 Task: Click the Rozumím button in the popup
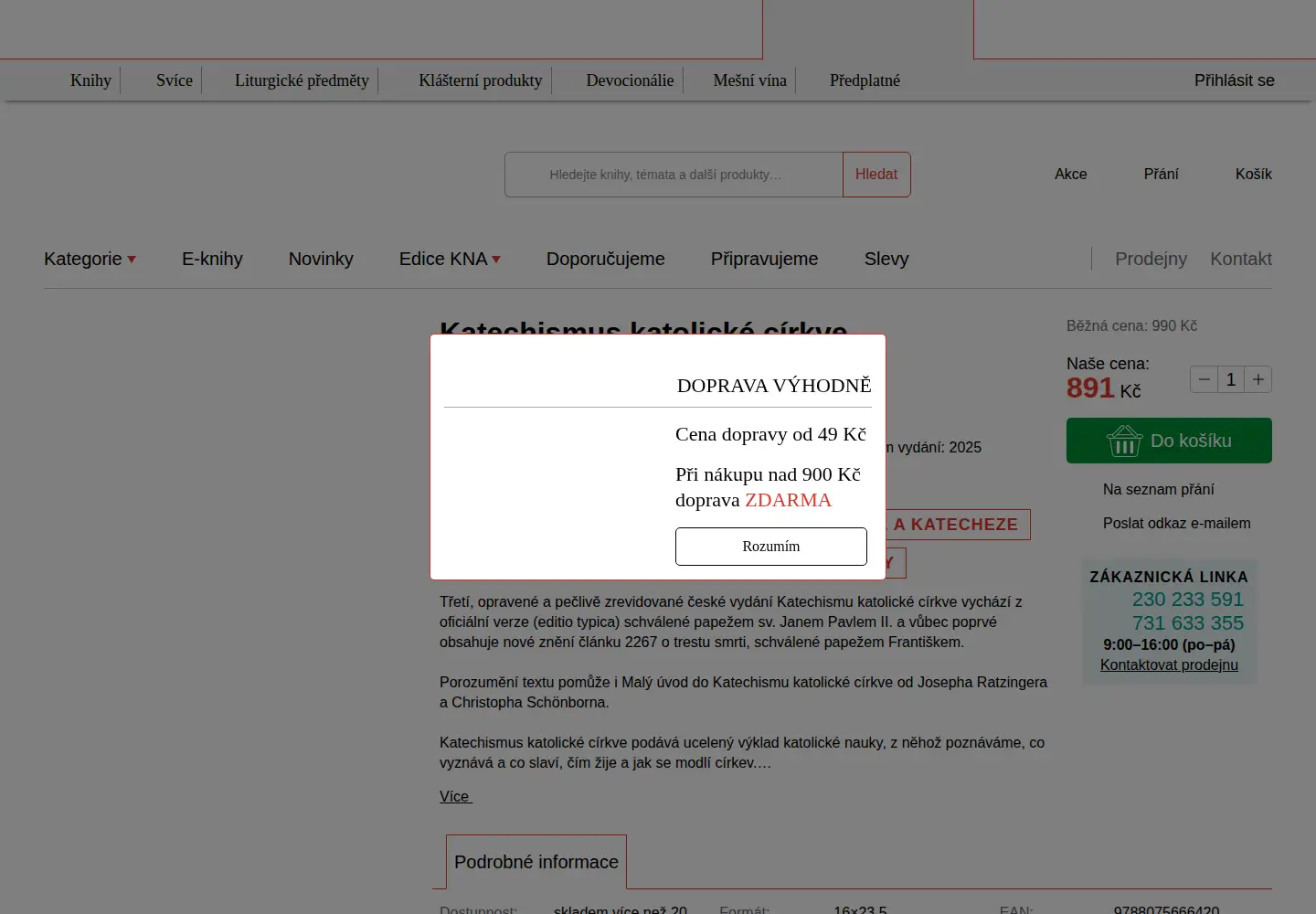point(770,547)
